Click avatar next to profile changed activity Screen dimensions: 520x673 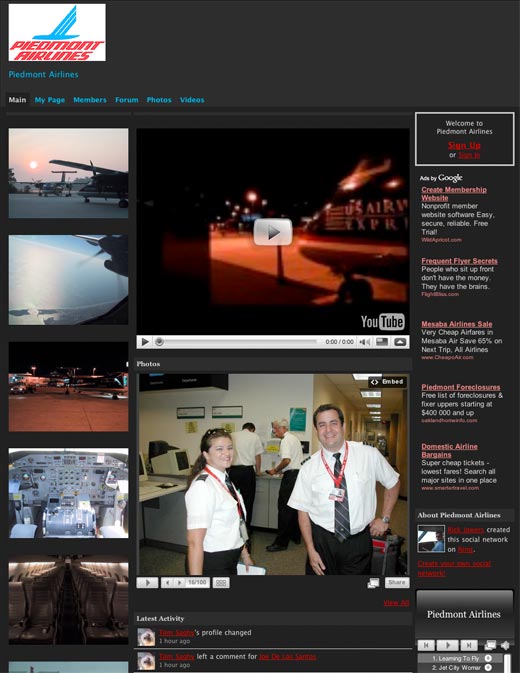[146, 637]
